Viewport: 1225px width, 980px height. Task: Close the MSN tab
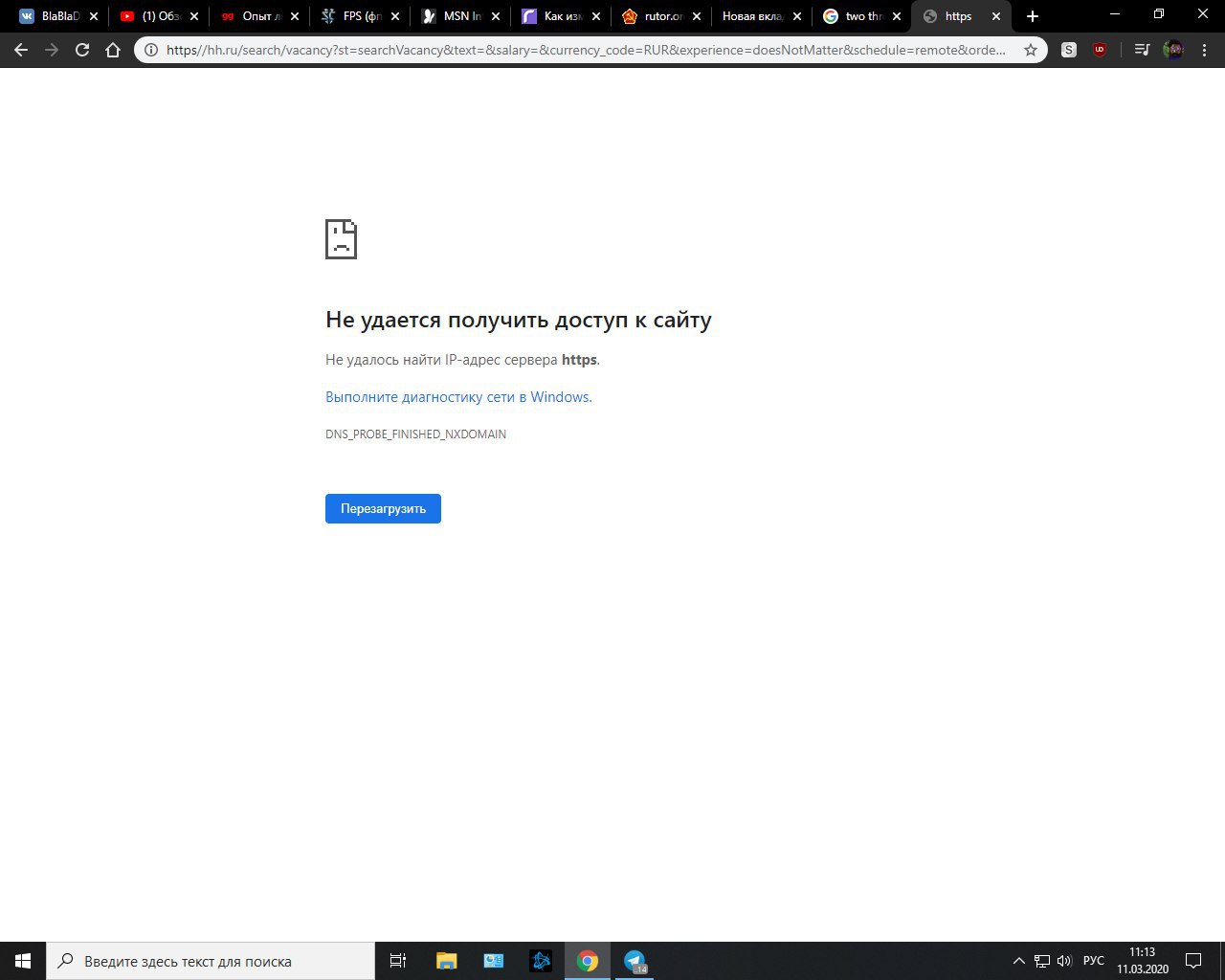point(496,16)
